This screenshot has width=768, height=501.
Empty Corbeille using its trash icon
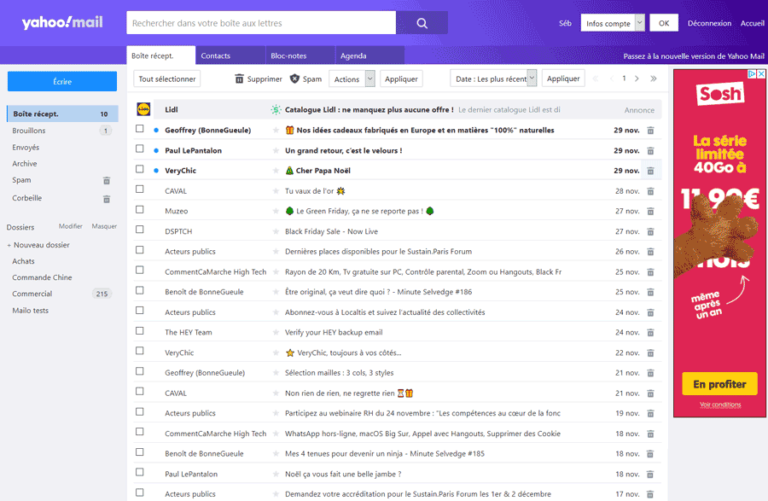pyautogui.click(x=107, y=198)
